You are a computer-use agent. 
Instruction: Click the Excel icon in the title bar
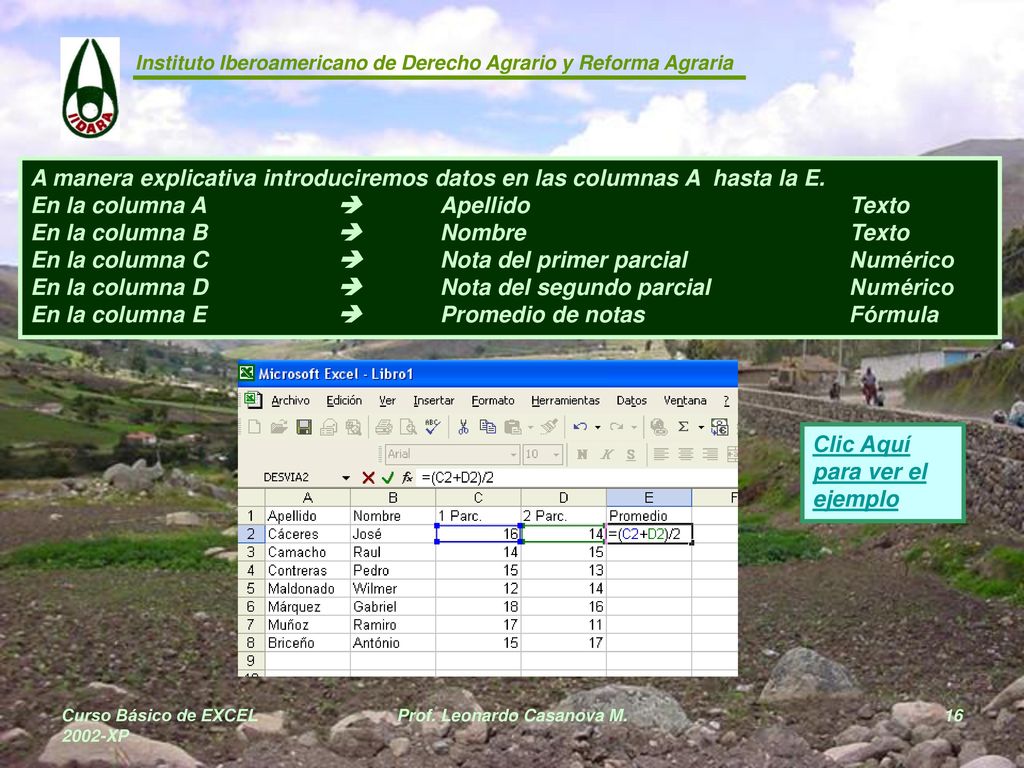247,374
